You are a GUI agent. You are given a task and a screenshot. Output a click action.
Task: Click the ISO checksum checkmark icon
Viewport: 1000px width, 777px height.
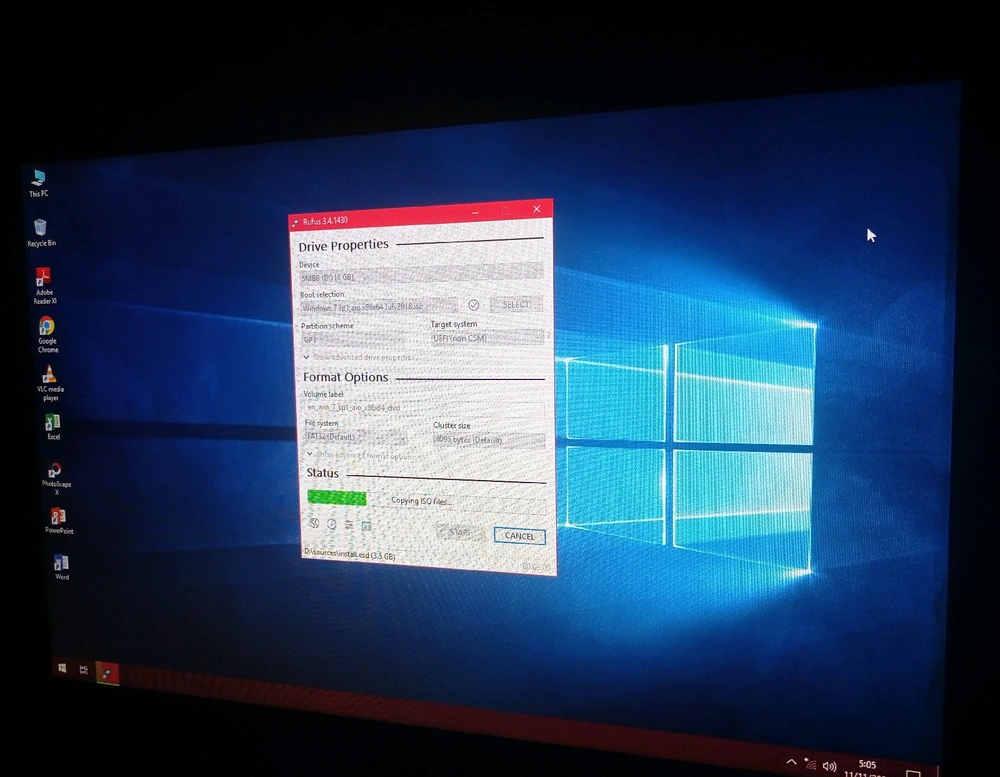coord(474,305)
